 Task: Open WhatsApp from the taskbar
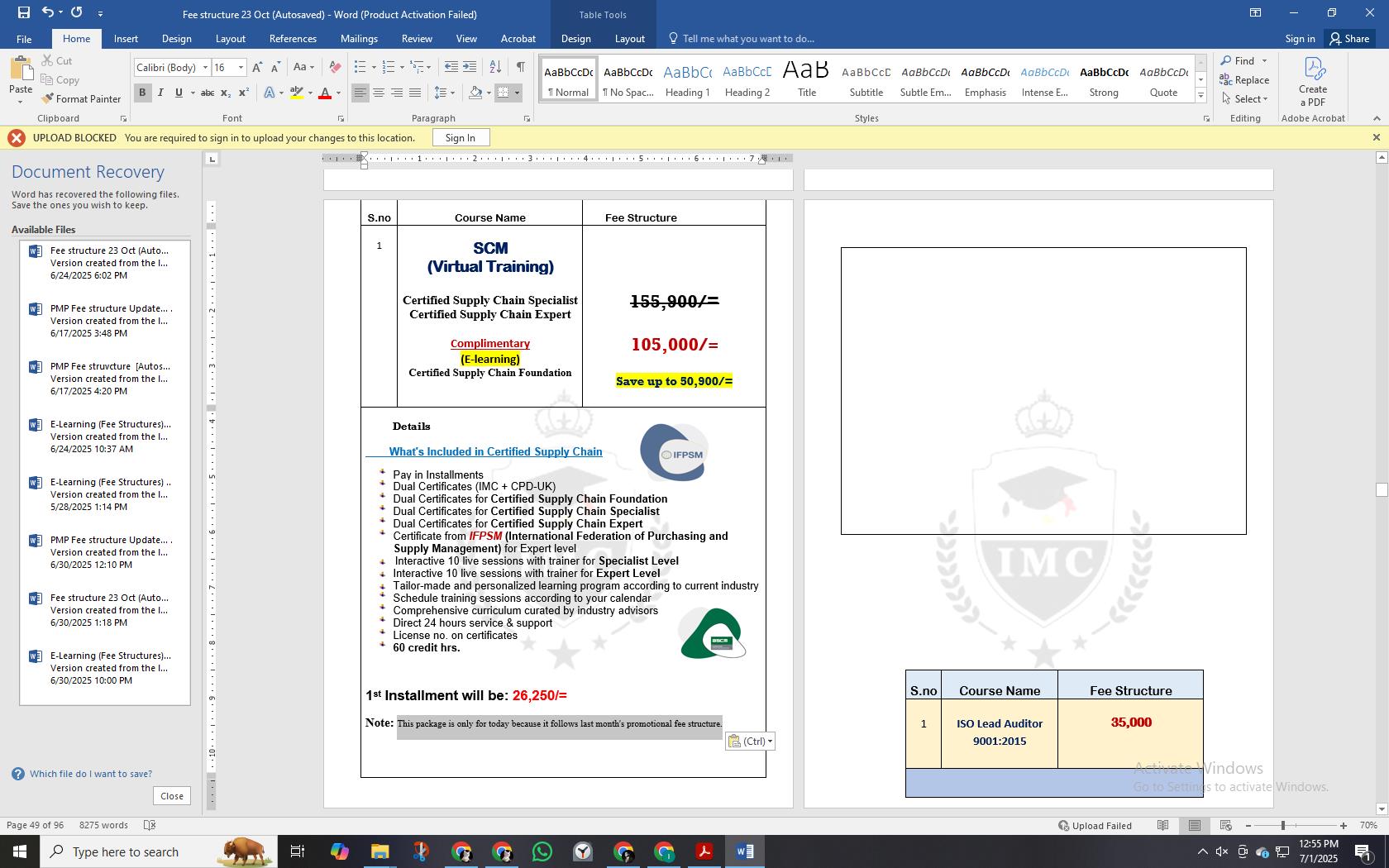(x=542, y=851)
